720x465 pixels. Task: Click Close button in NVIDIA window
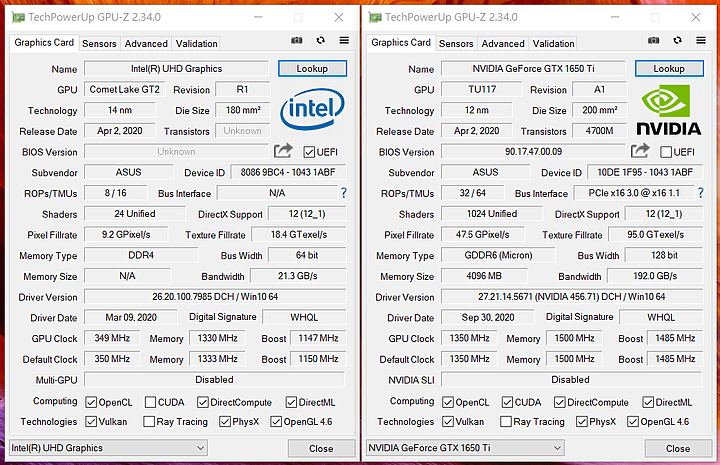coord(678,448)
